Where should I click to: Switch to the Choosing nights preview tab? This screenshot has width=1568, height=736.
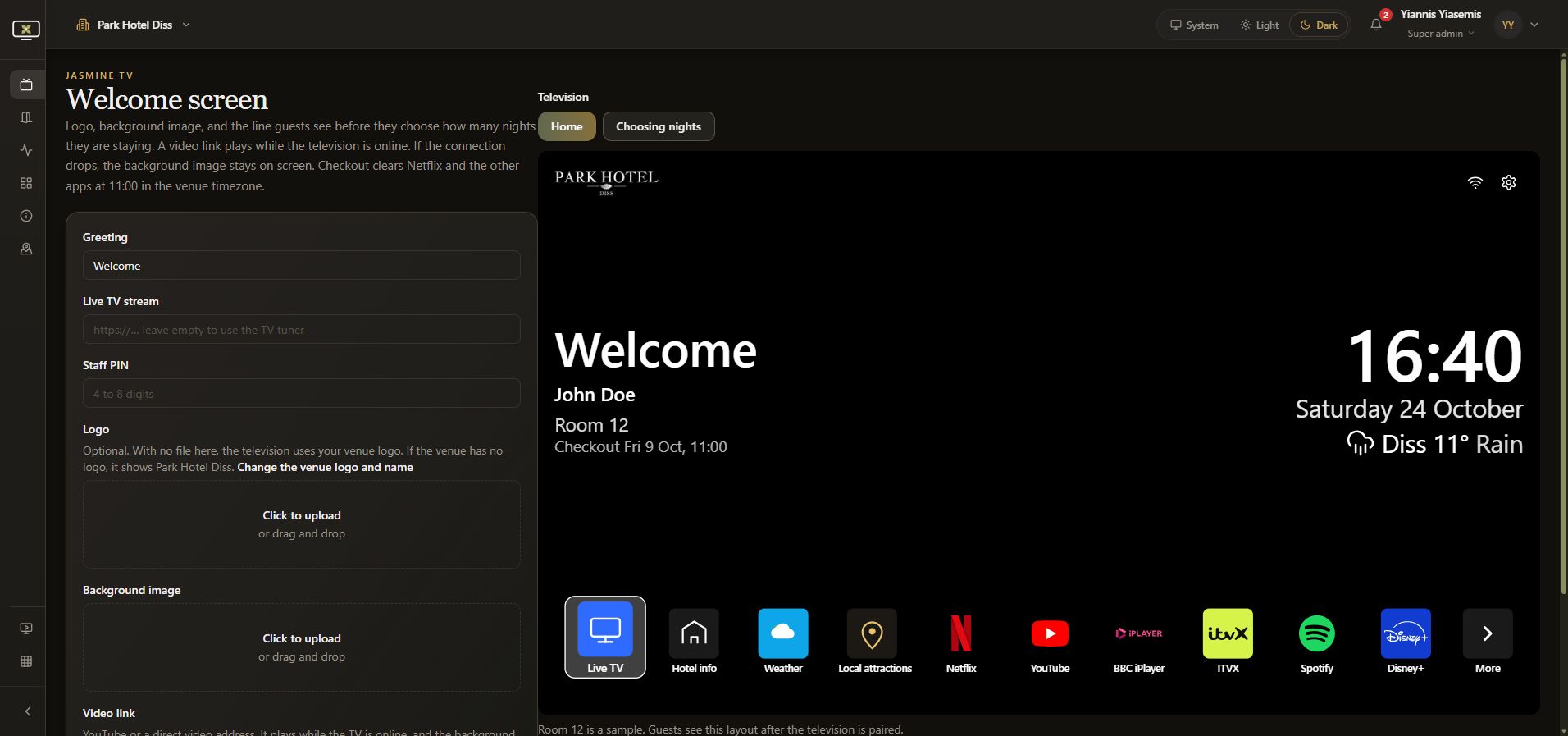[x=659, y=126]
